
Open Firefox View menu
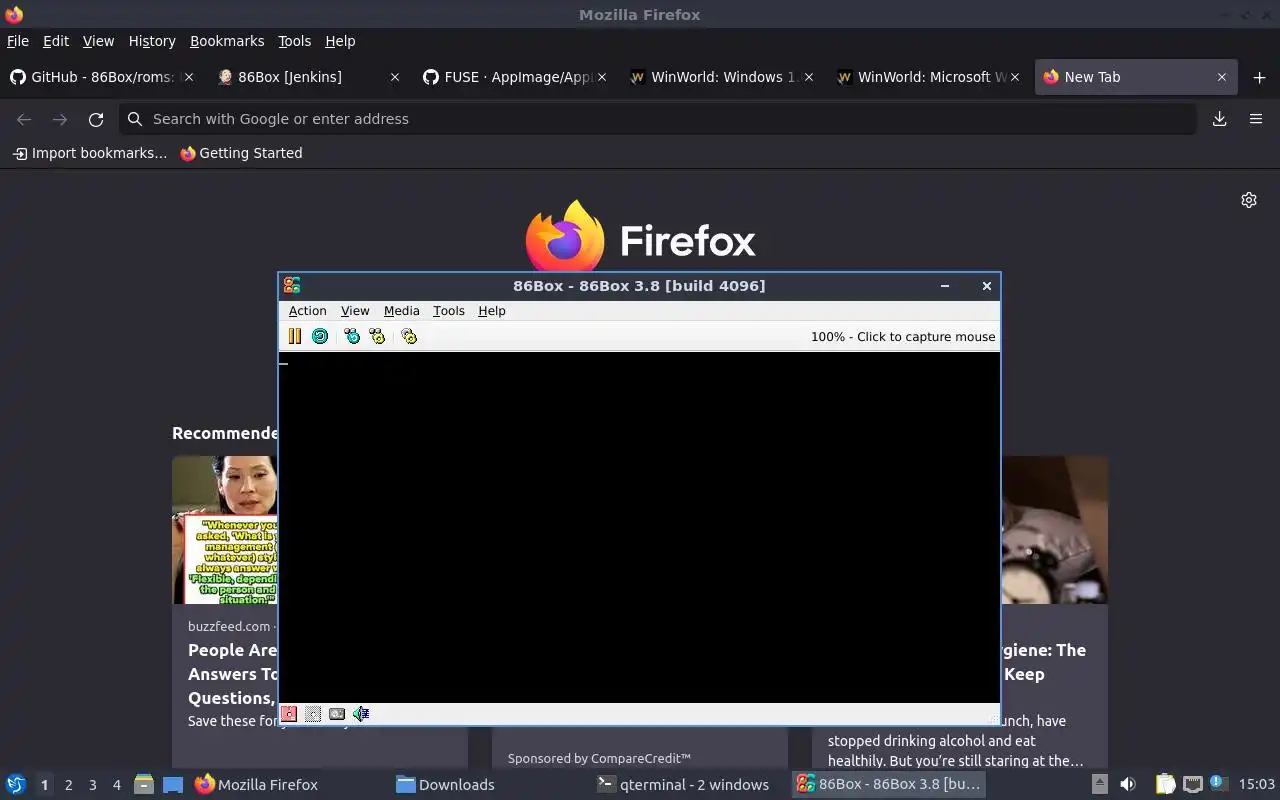point(98,41)
